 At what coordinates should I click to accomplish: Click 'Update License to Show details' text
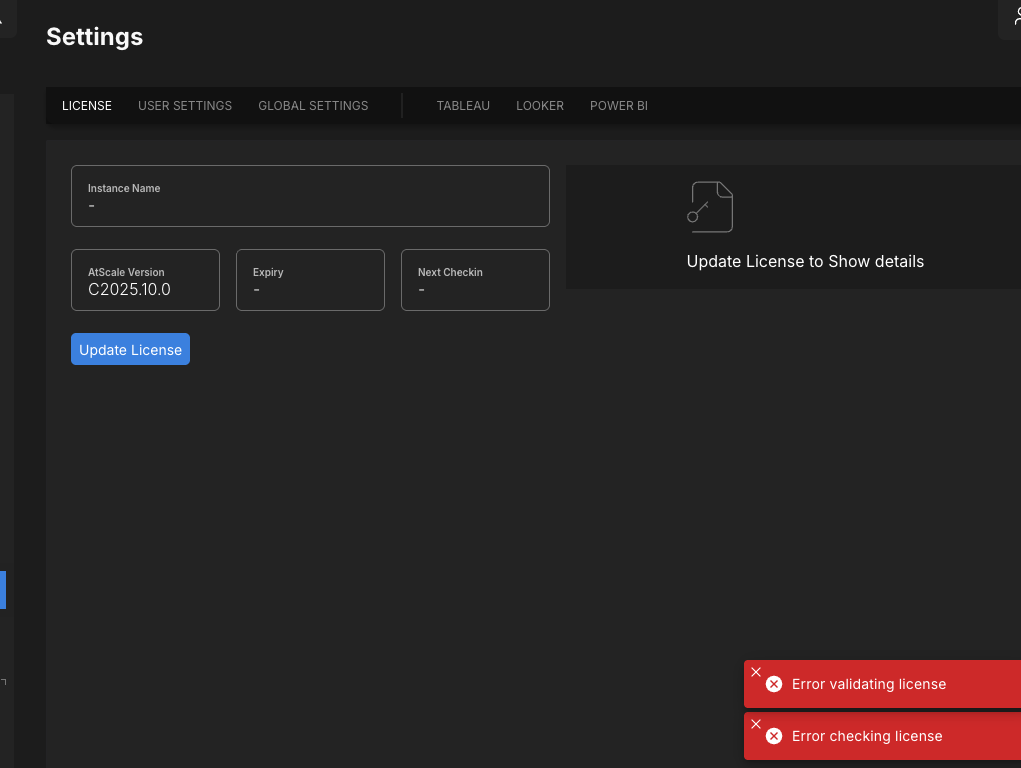[x=805, y=262]
